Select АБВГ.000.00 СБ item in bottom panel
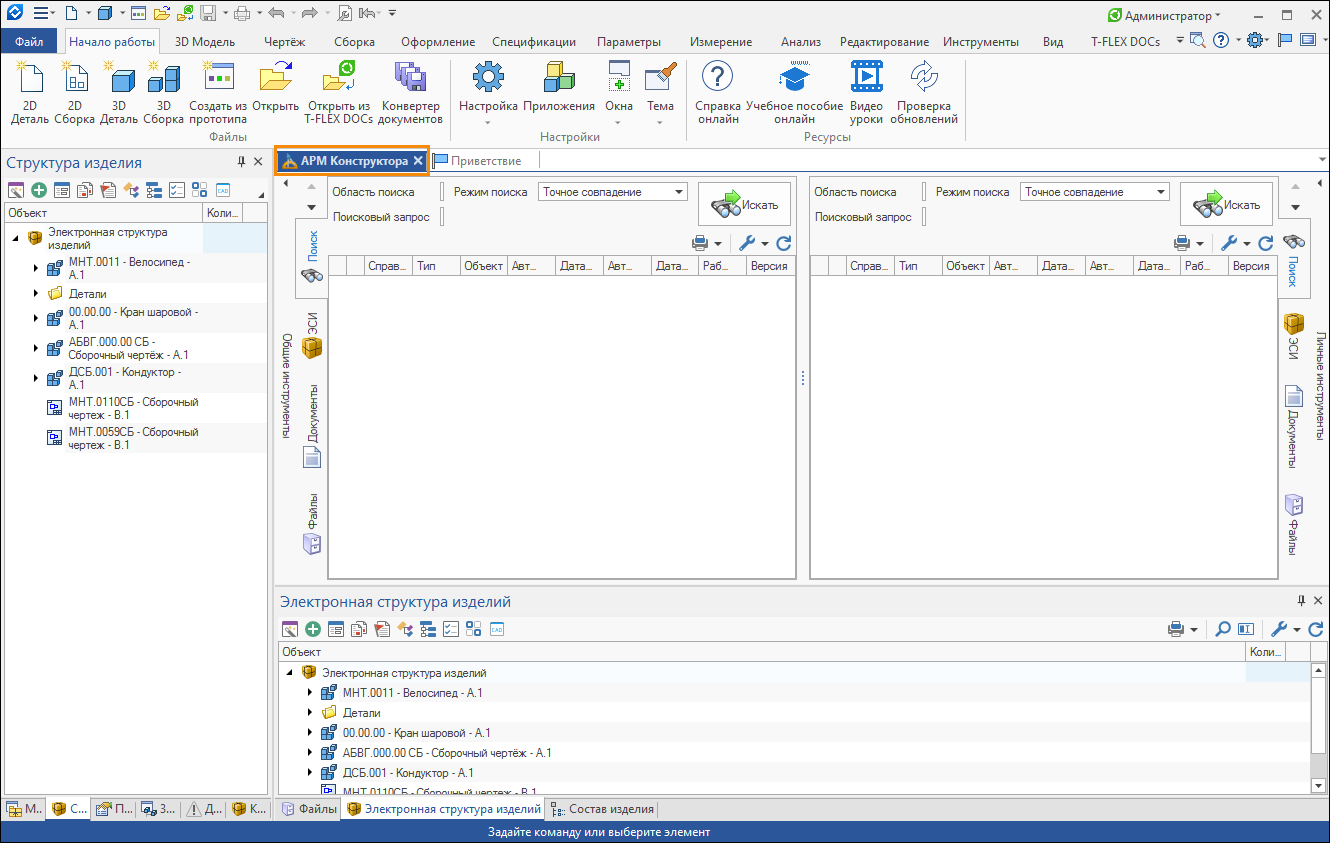Screen dimensions: 1330x843 pyautogui.click(x=445, y=753)
